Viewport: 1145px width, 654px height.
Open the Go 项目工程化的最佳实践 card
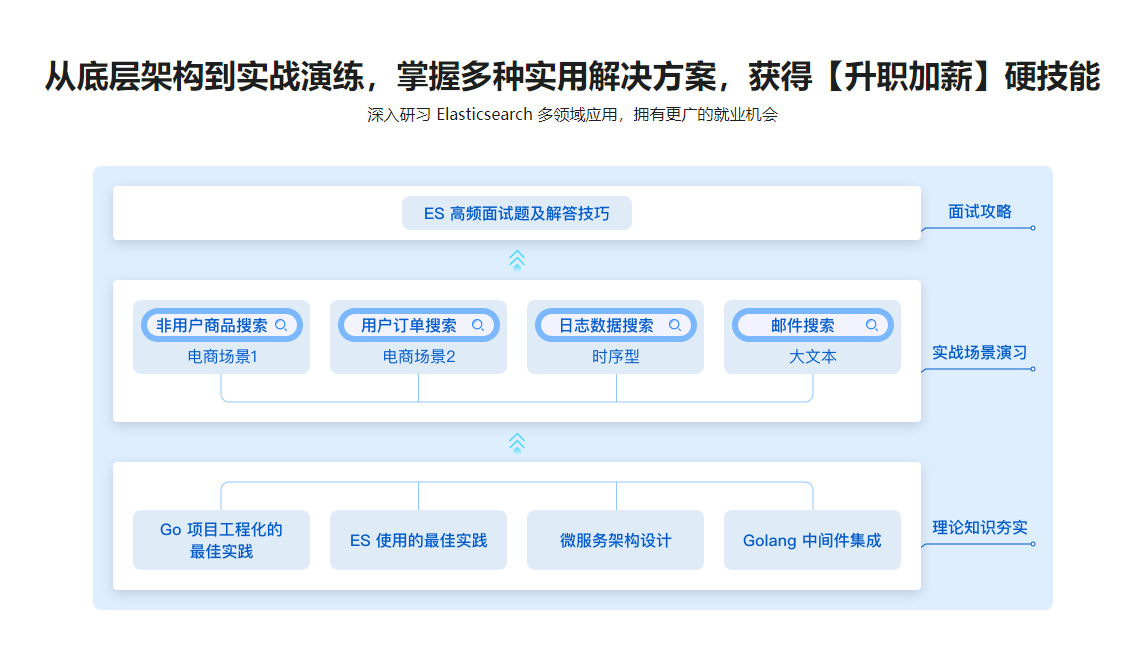pyautogui.click(x=221, y=540)
